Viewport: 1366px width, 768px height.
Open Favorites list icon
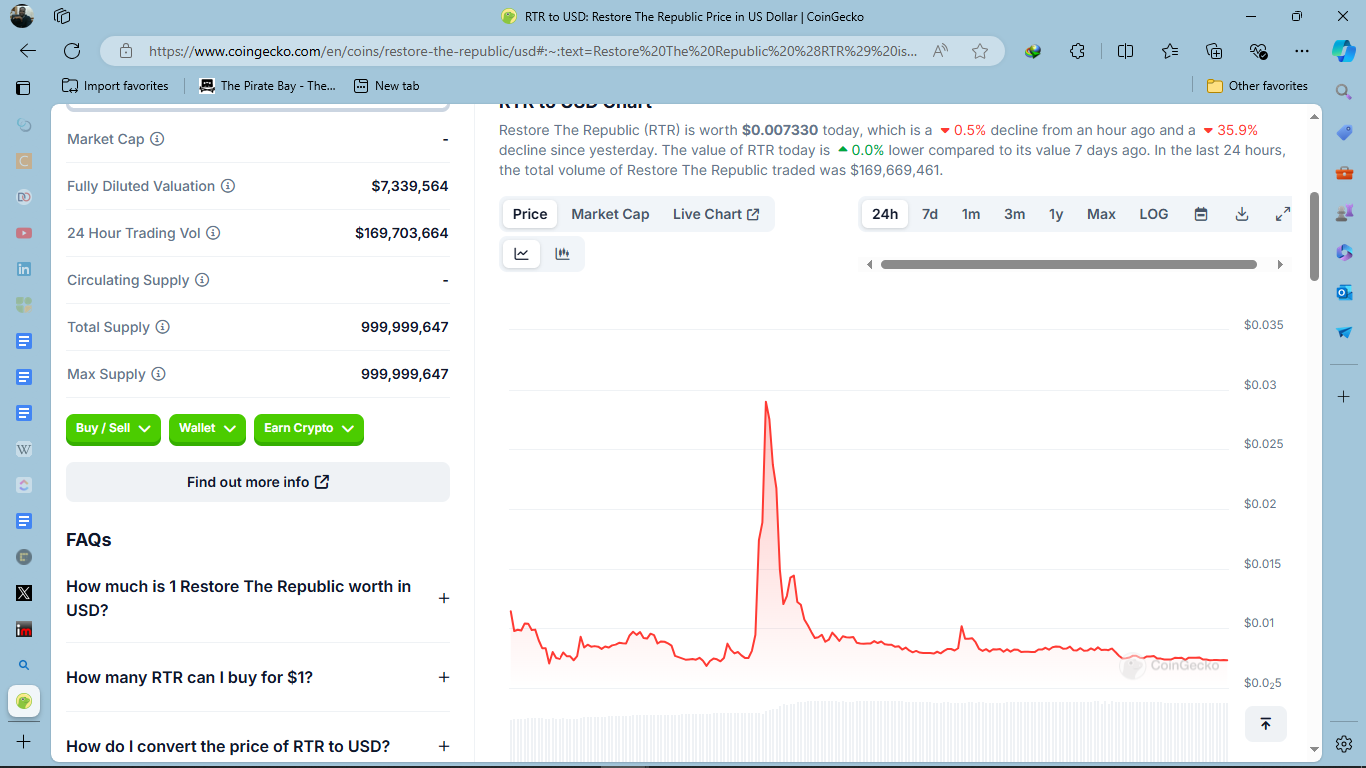(1170, 51)
